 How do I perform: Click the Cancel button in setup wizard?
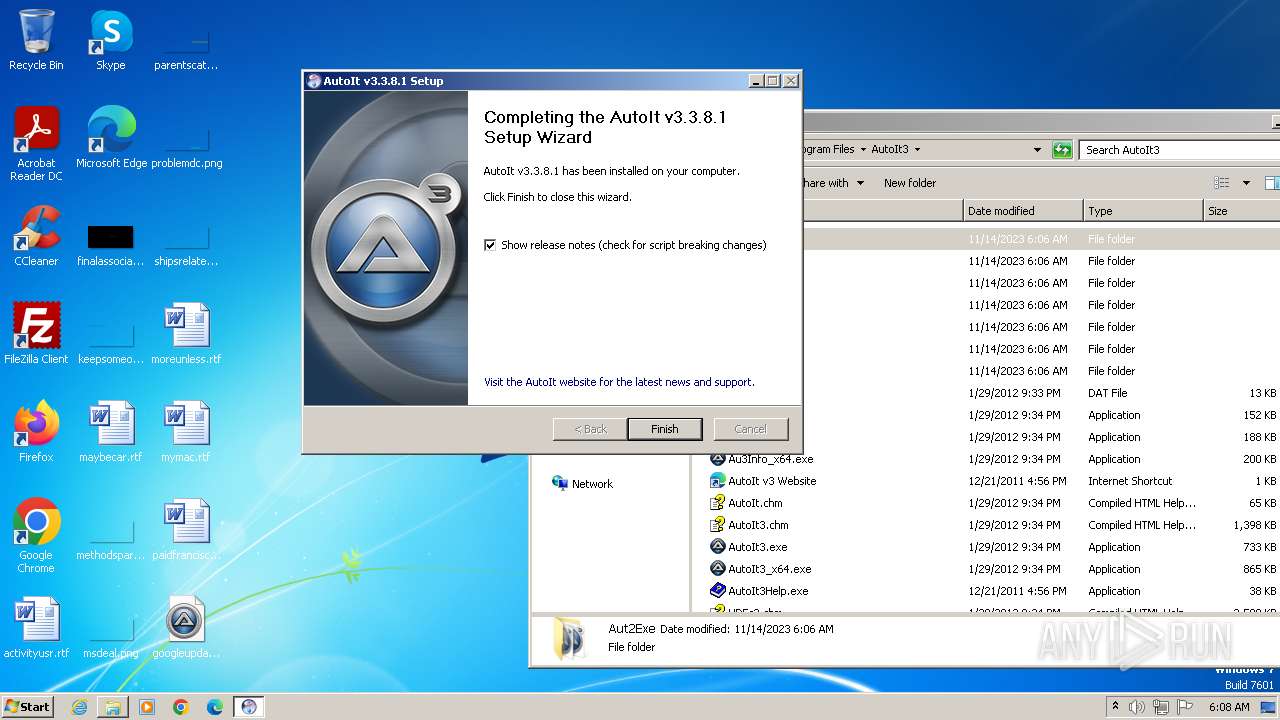click(750, 429)
